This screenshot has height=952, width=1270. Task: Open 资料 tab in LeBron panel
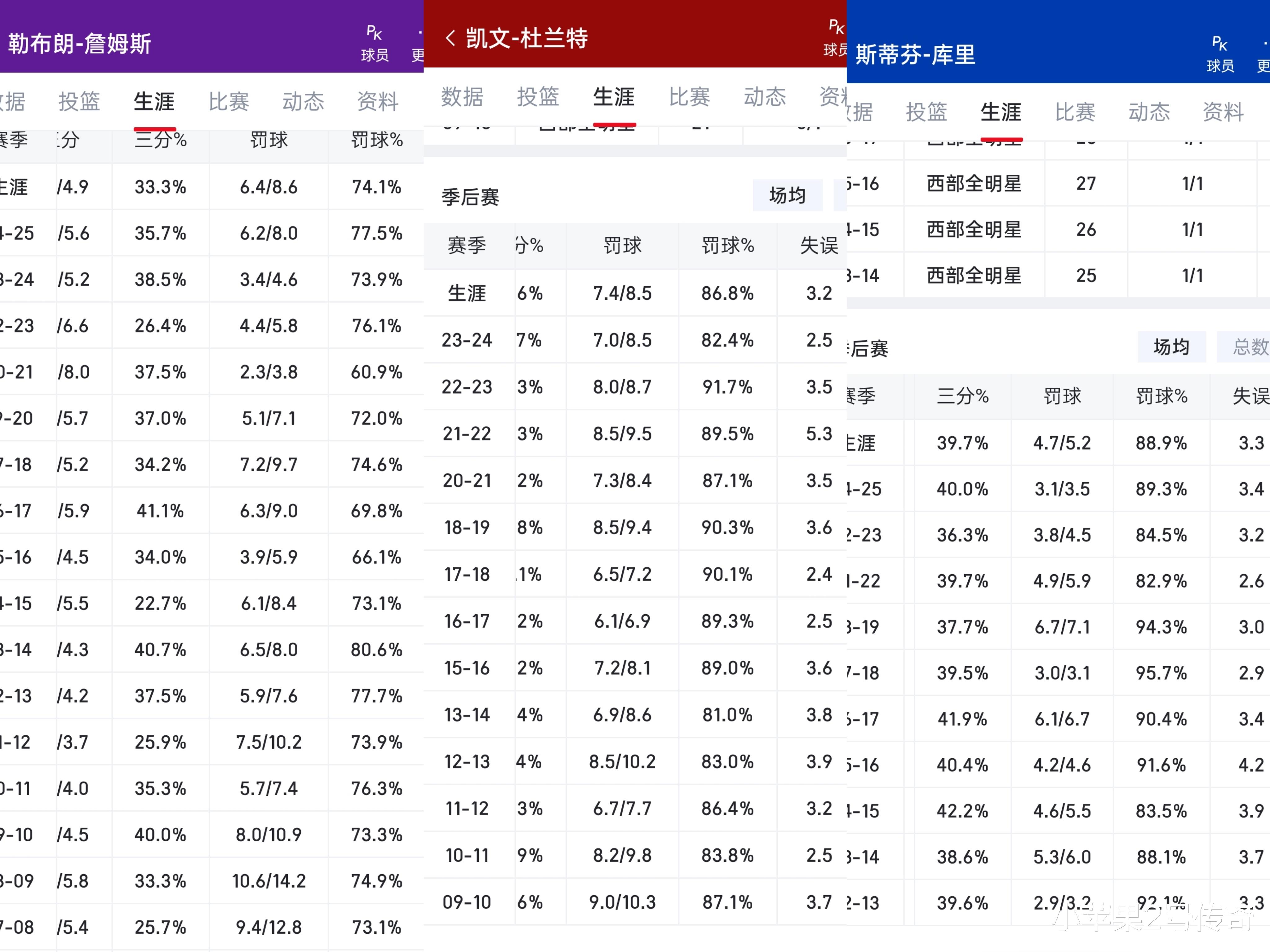click(377, 102)
